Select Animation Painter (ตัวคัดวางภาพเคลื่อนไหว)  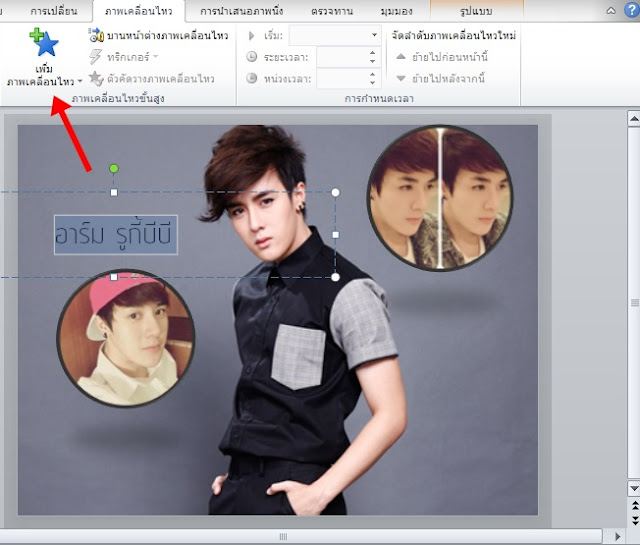coord(151,78)
